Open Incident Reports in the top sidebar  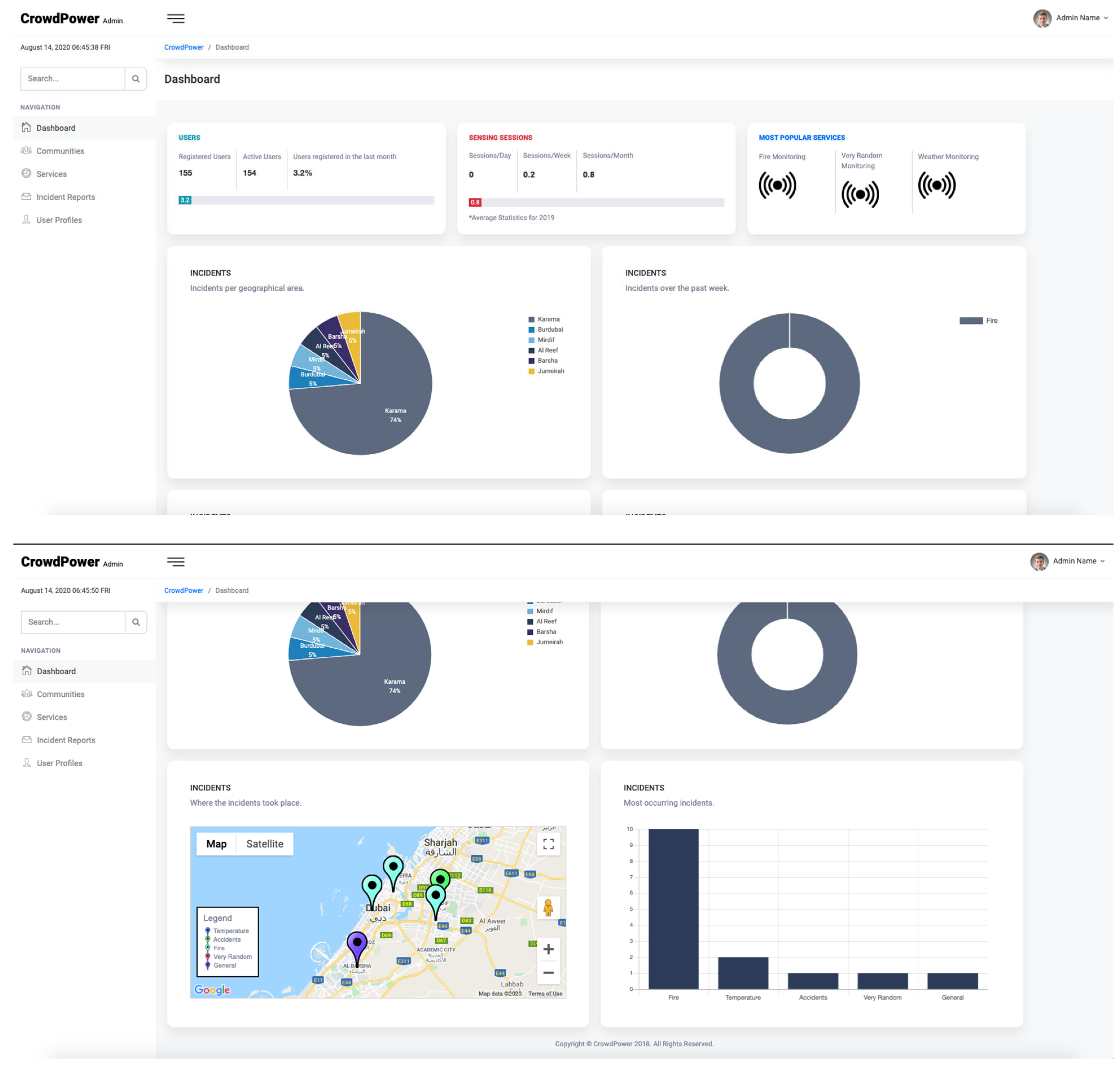65,197
